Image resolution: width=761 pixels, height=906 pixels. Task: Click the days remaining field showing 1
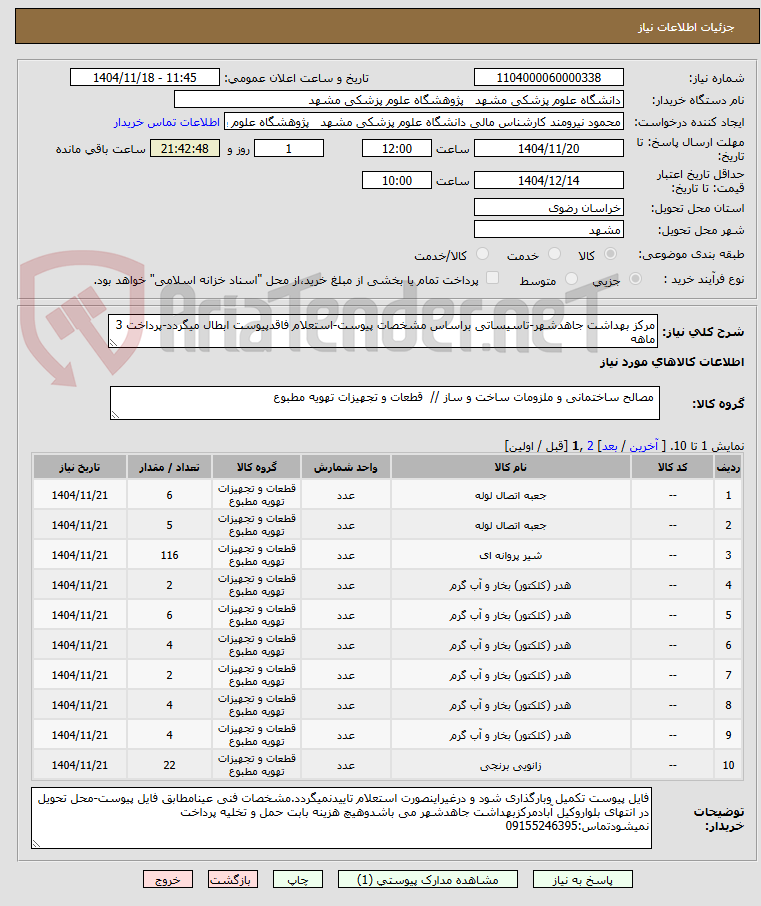tap(289, 148)
